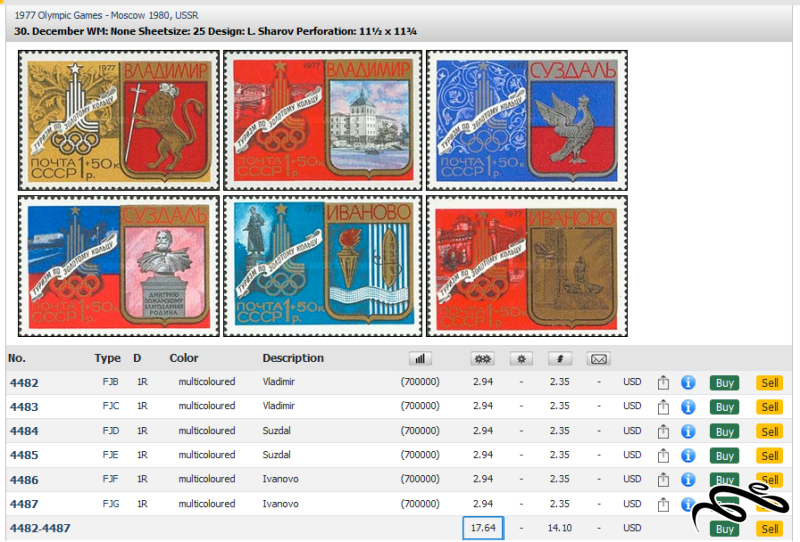
Task: Click the issued quantity chart icon header
Action: click(420, 359)
